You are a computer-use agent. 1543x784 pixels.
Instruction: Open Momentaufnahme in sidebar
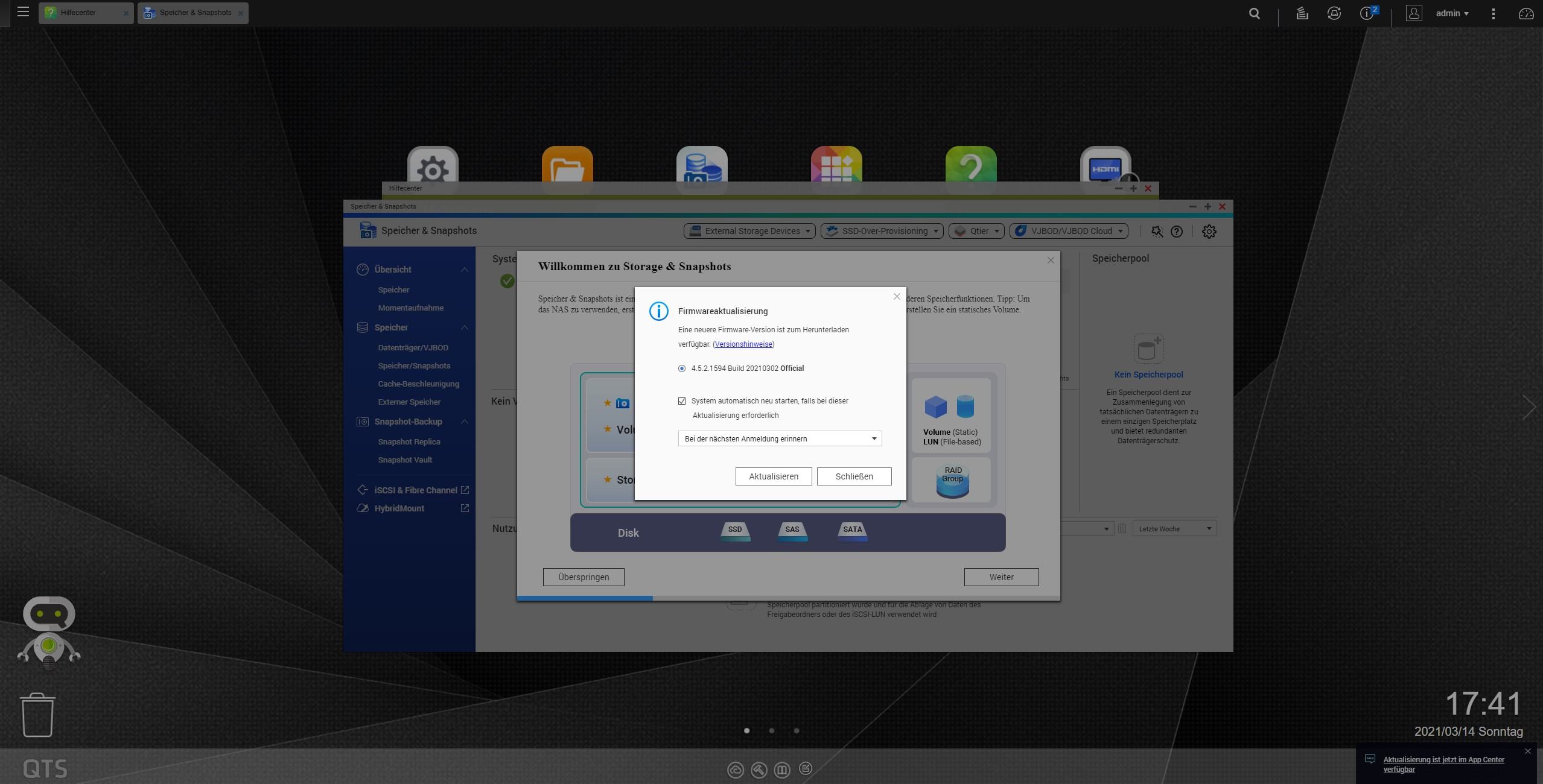tap(410, 308)
